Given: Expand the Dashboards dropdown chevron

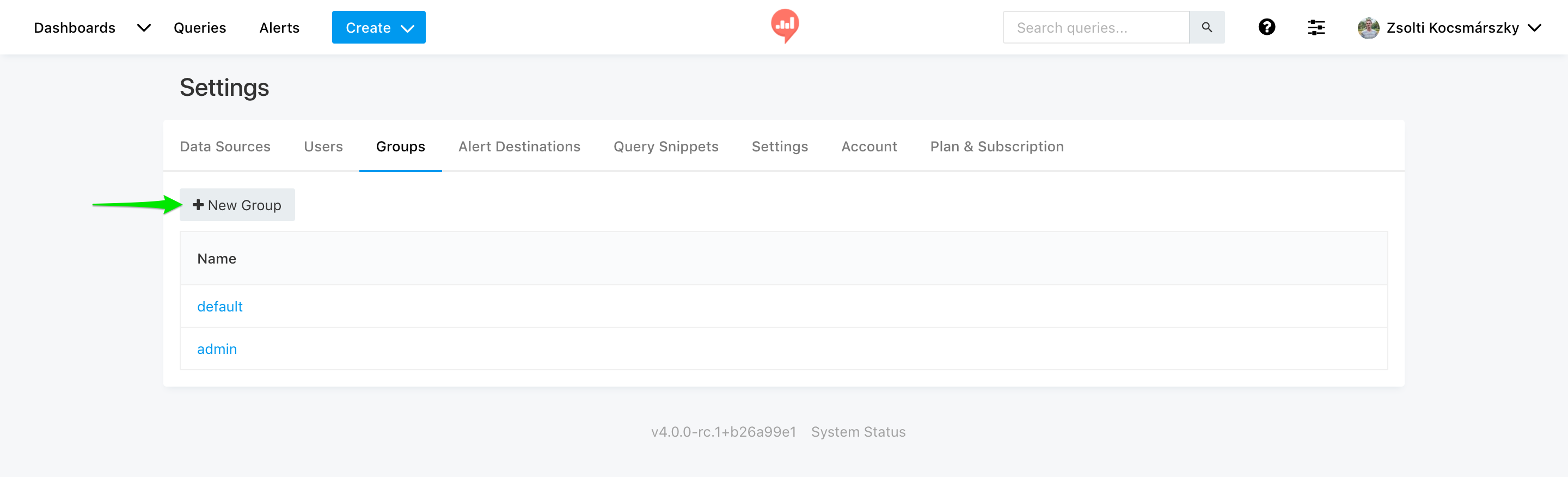Looking at the screenshot, I should point(144,28).
